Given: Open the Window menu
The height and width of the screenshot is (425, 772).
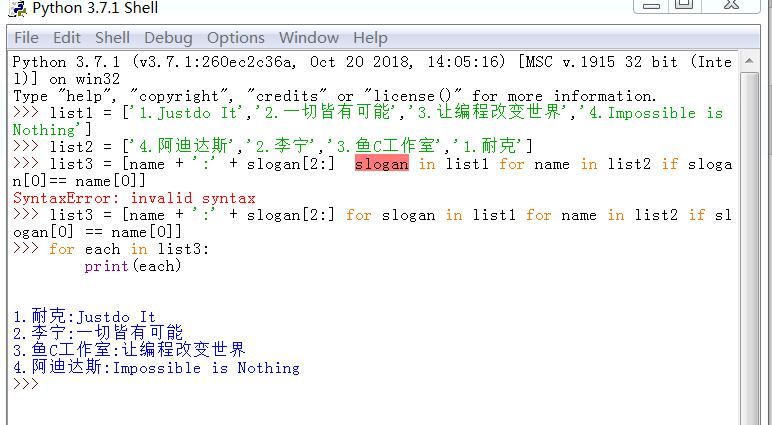Looking at the screenshot, I should click(308, 38).
